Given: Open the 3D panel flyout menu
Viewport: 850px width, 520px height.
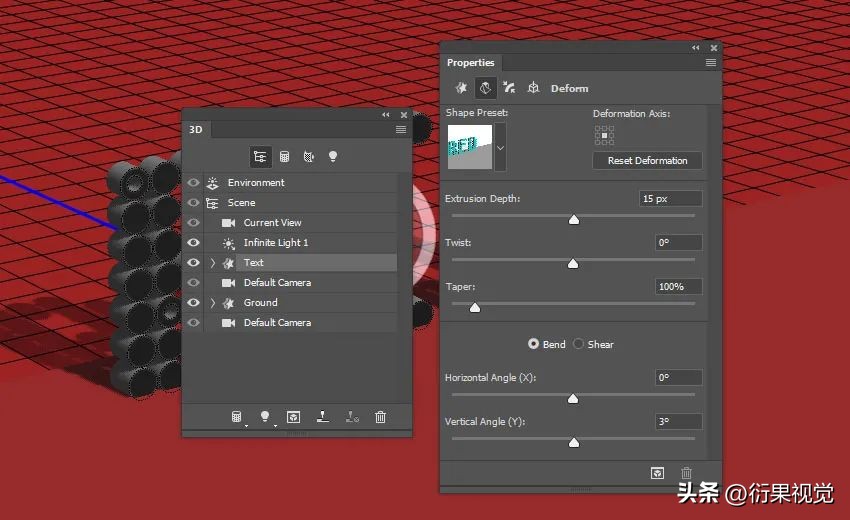Looking at the screenshot, I should pyautogui.click(x=401, y=130).
